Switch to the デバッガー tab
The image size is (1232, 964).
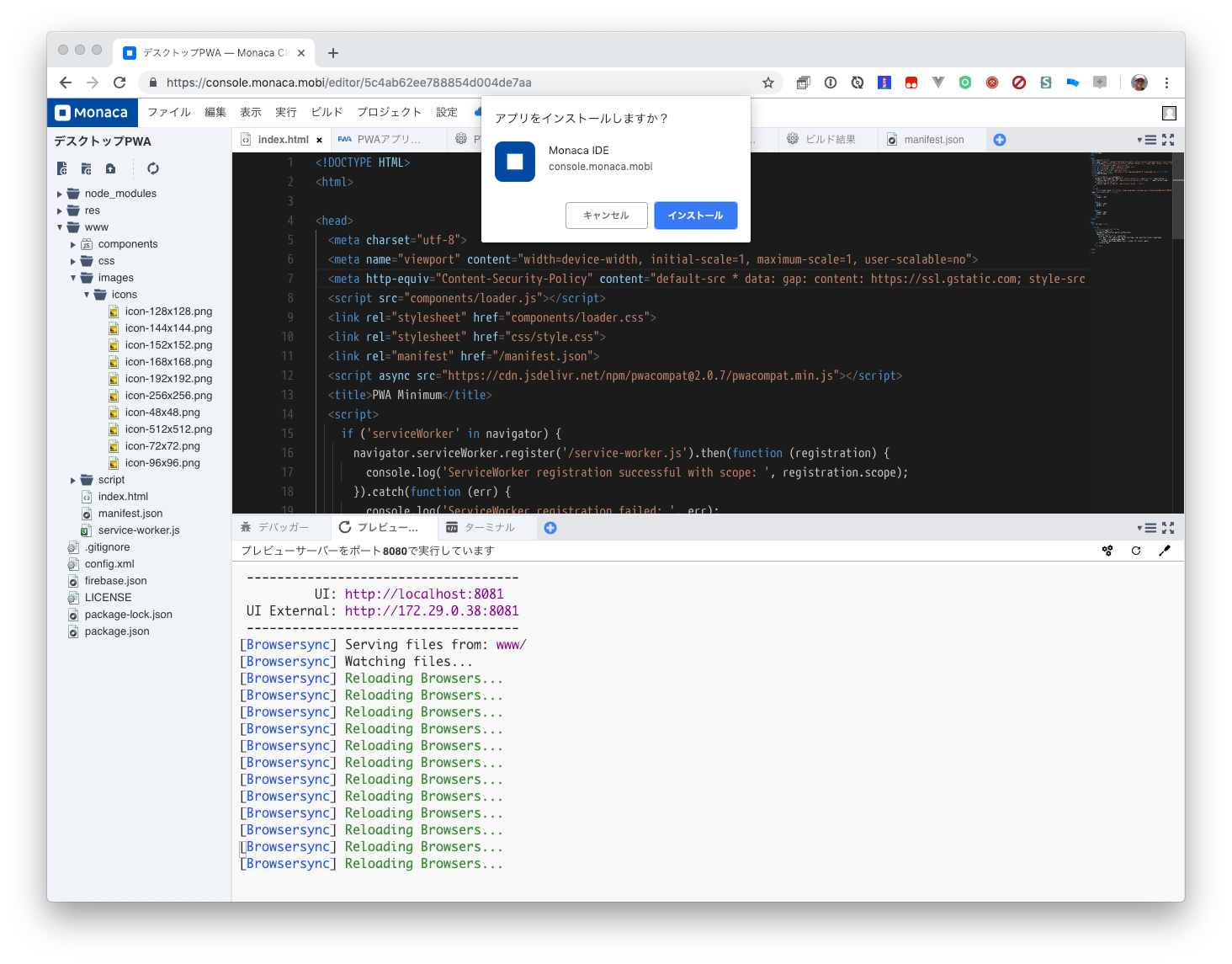283,528
